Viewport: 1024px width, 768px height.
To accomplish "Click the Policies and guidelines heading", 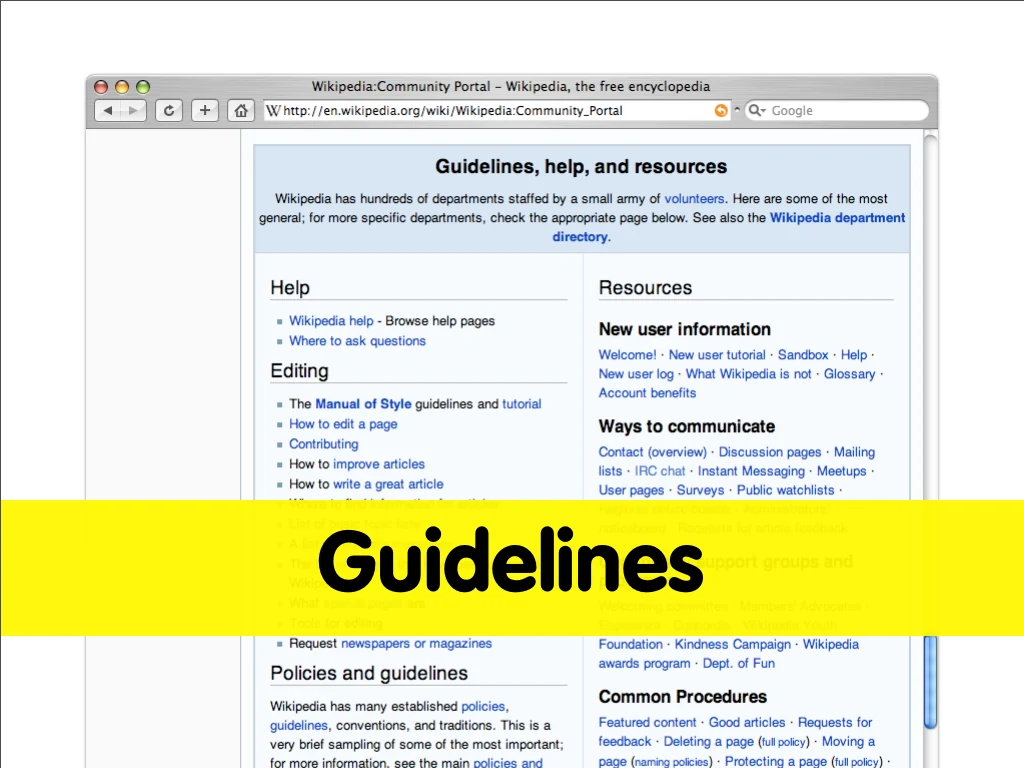I will coord(369,673).
